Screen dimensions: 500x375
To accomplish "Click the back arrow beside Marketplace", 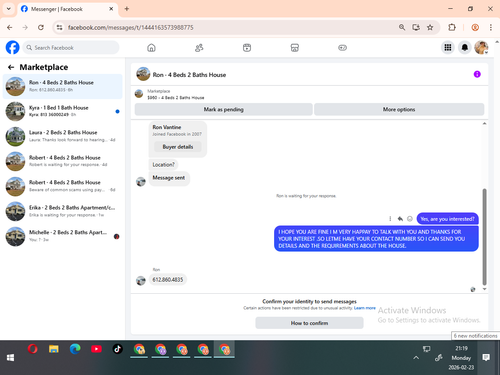I will point(11,67).
